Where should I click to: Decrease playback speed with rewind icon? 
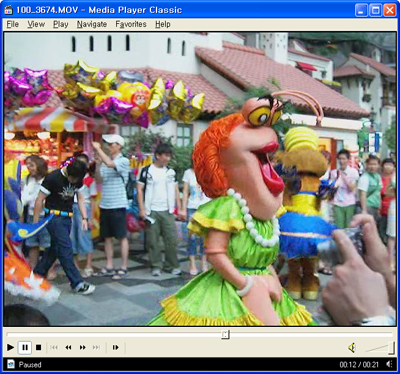click(x=68, y=348)
